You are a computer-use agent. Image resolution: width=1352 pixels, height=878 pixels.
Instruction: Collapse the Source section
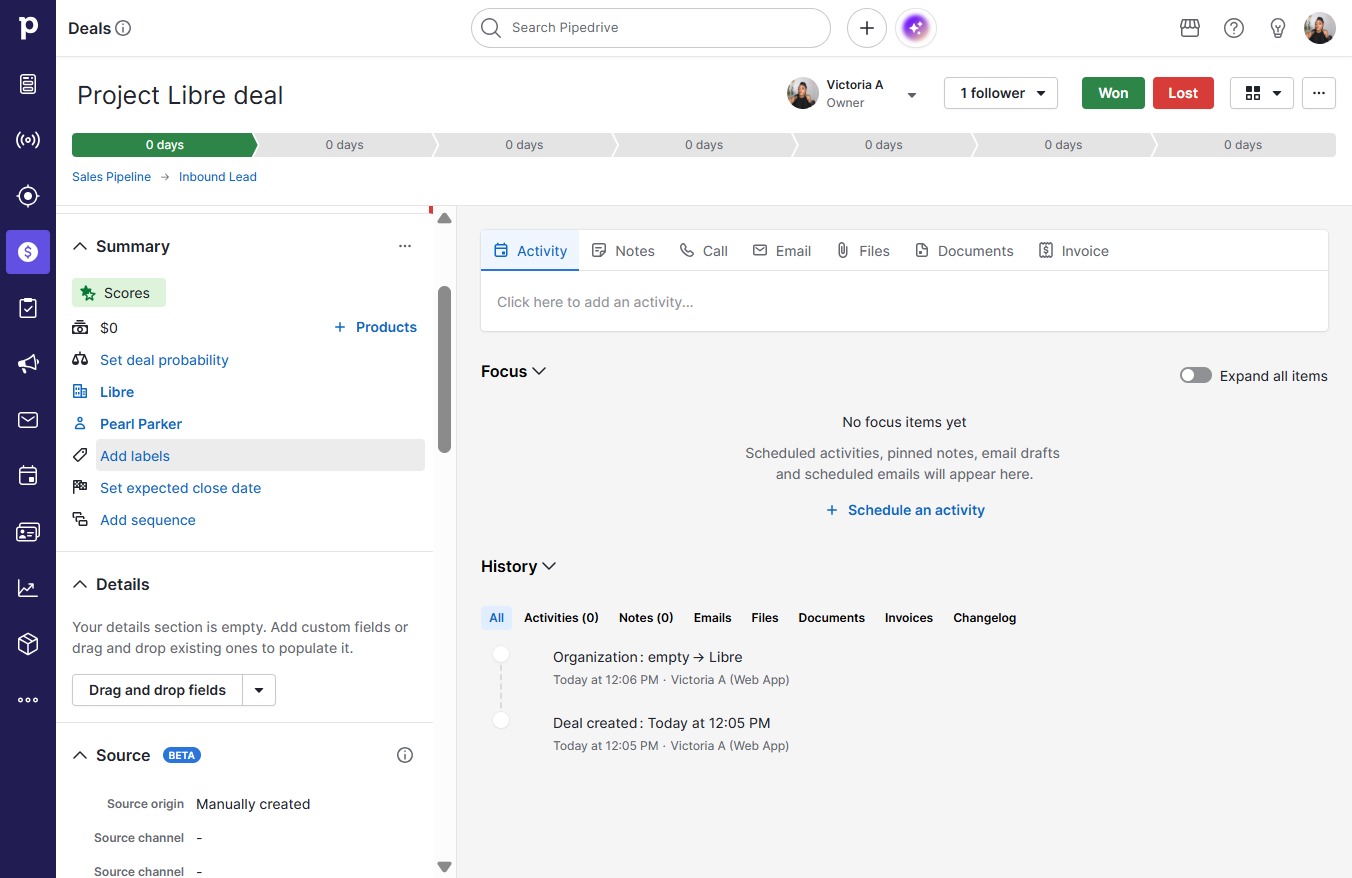tap(80, 755)
